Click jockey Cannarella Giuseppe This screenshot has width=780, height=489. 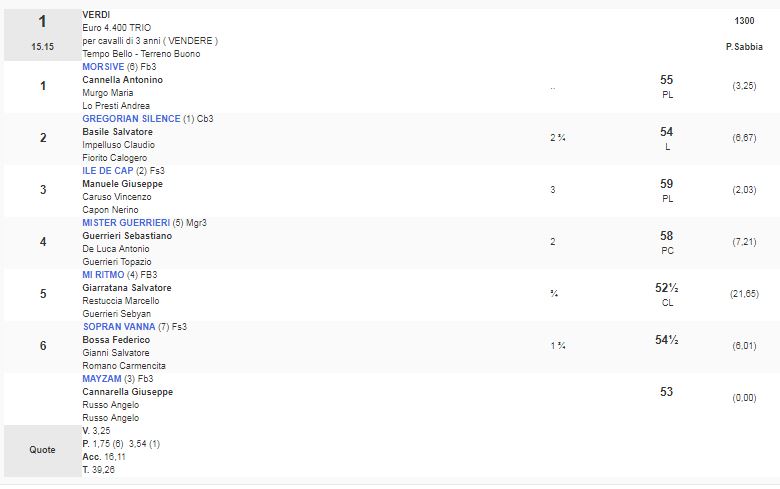coord(127,392)
